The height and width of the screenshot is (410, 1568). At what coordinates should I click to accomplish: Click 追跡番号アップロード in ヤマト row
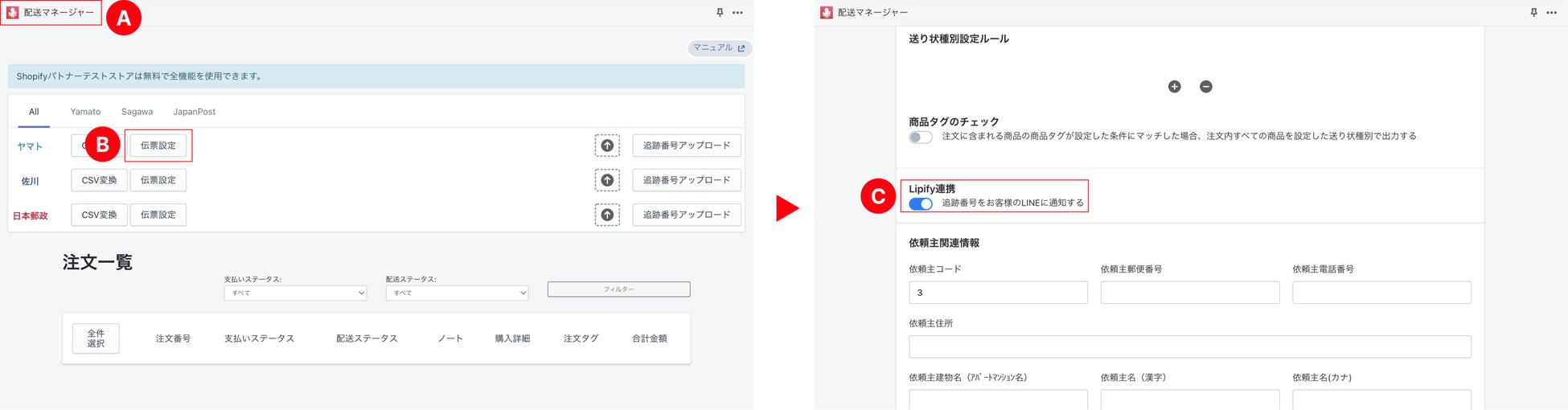[x=687, y=146]
